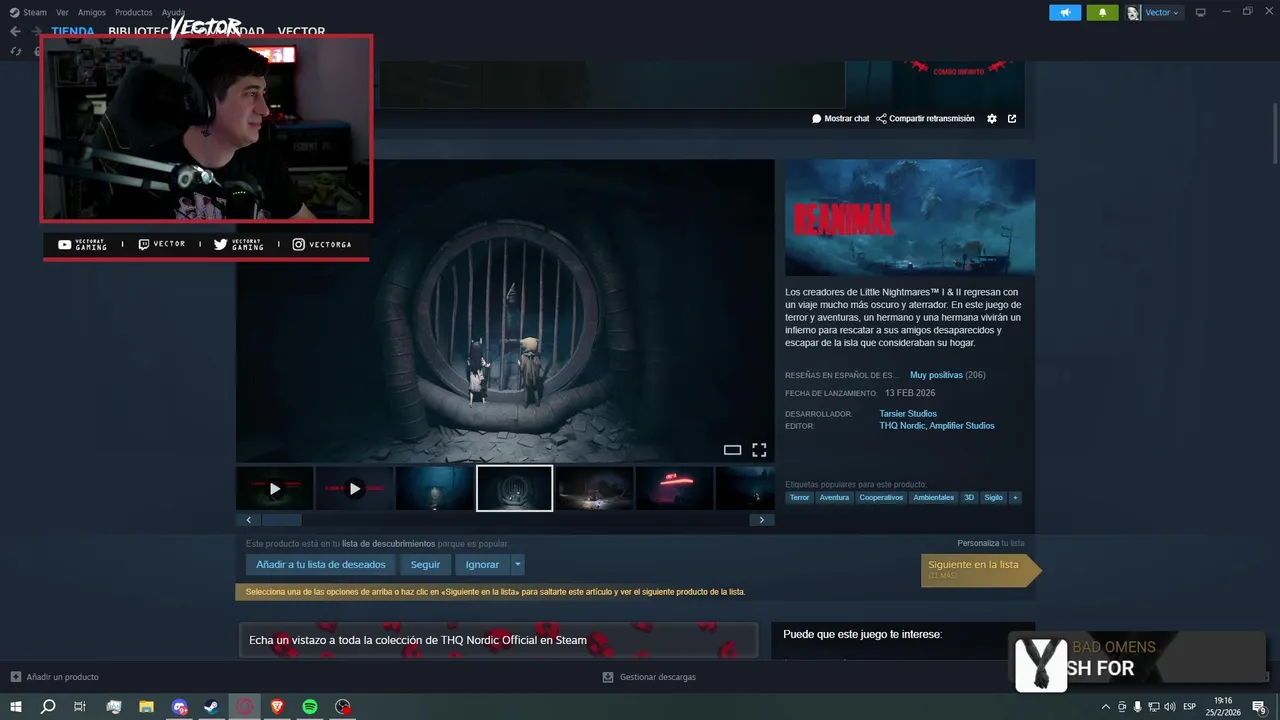The height and width of the screenshot is (720, 1280).
Task: Play the second trailer thumbnail
Action: [354, 489]
